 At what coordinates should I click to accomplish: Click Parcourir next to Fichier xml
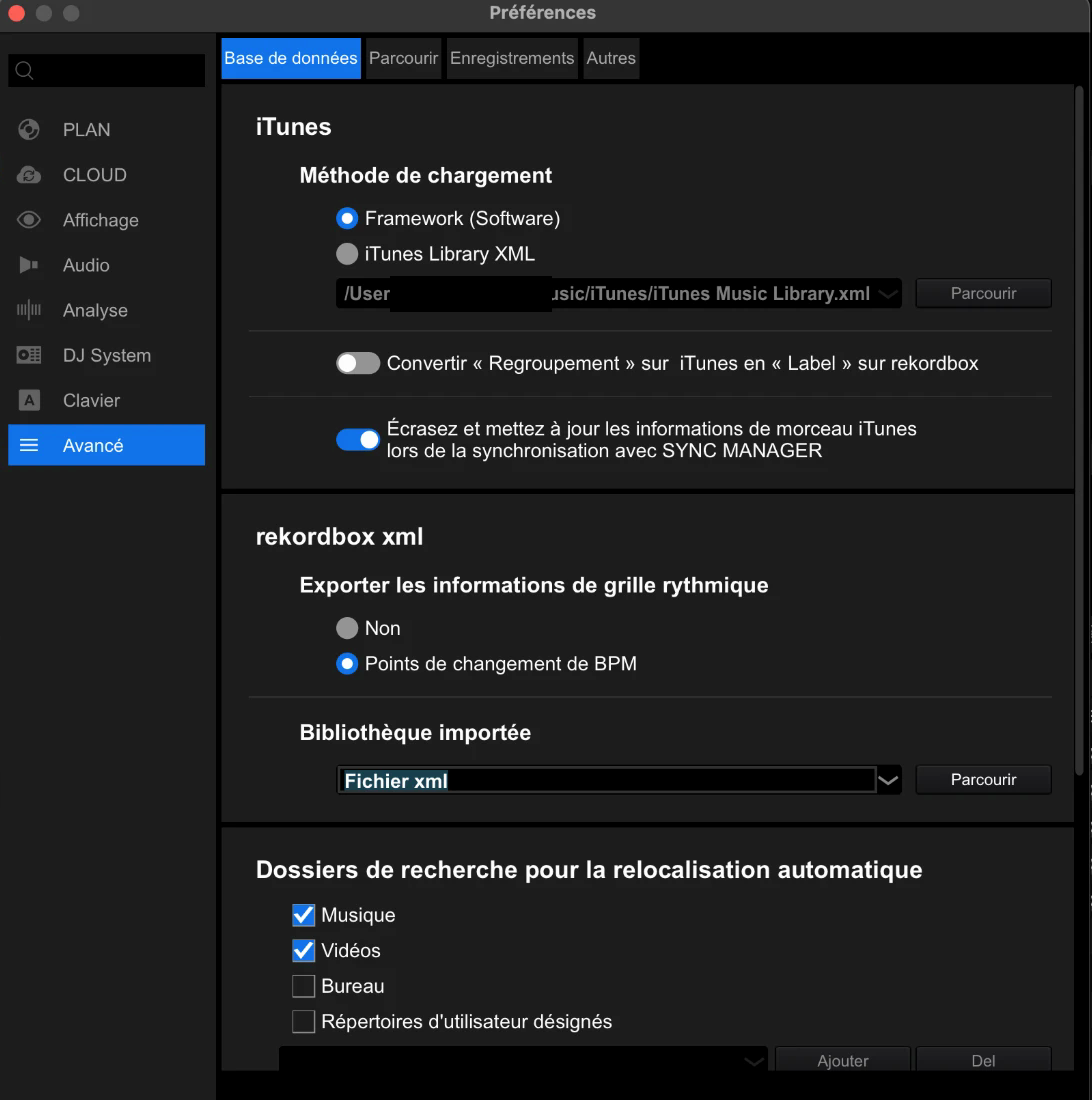983,780
